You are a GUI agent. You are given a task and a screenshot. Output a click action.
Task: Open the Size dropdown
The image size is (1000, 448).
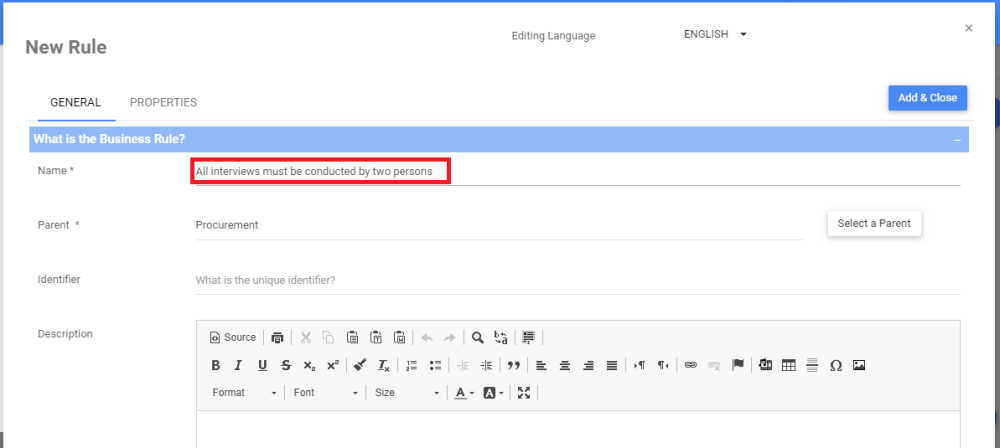point(407,393)
